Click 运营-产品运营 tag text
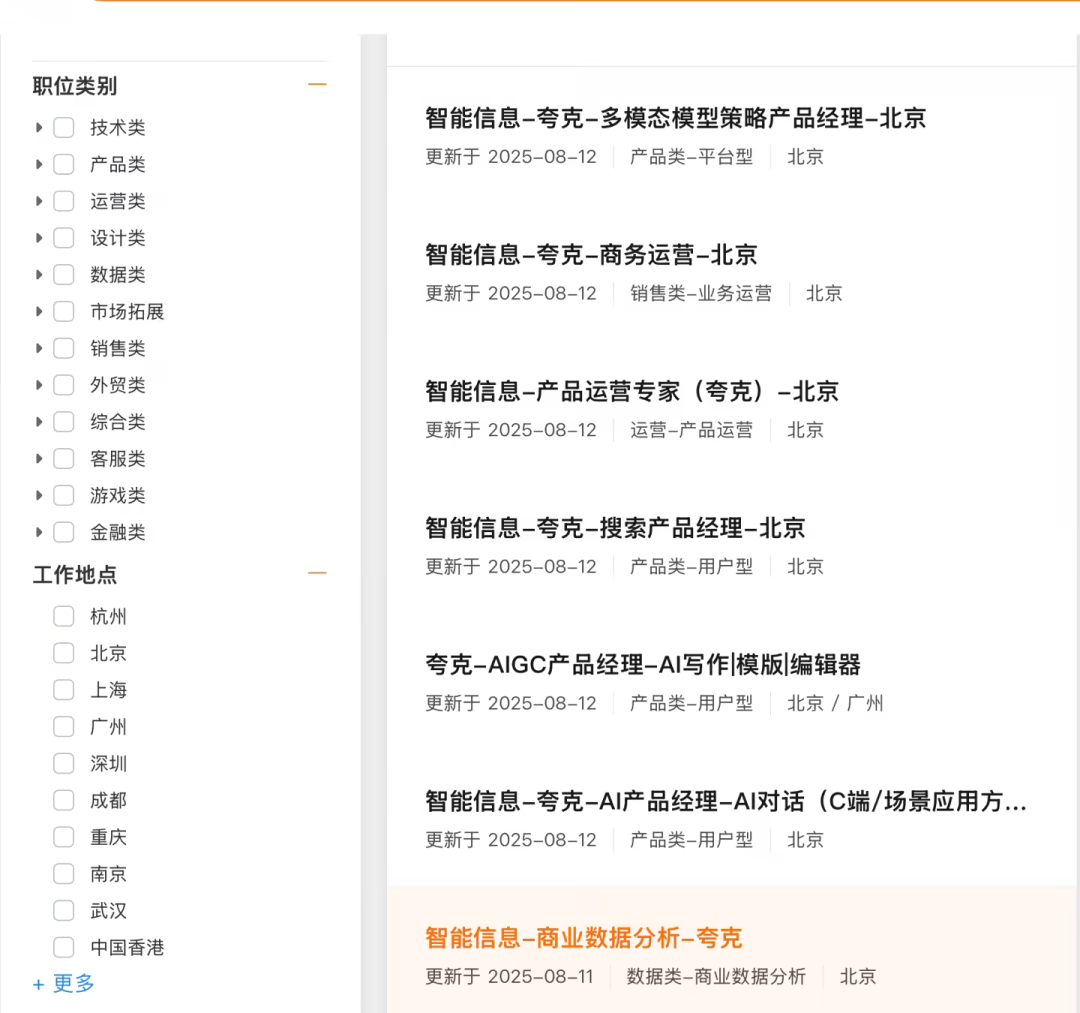 691,430
